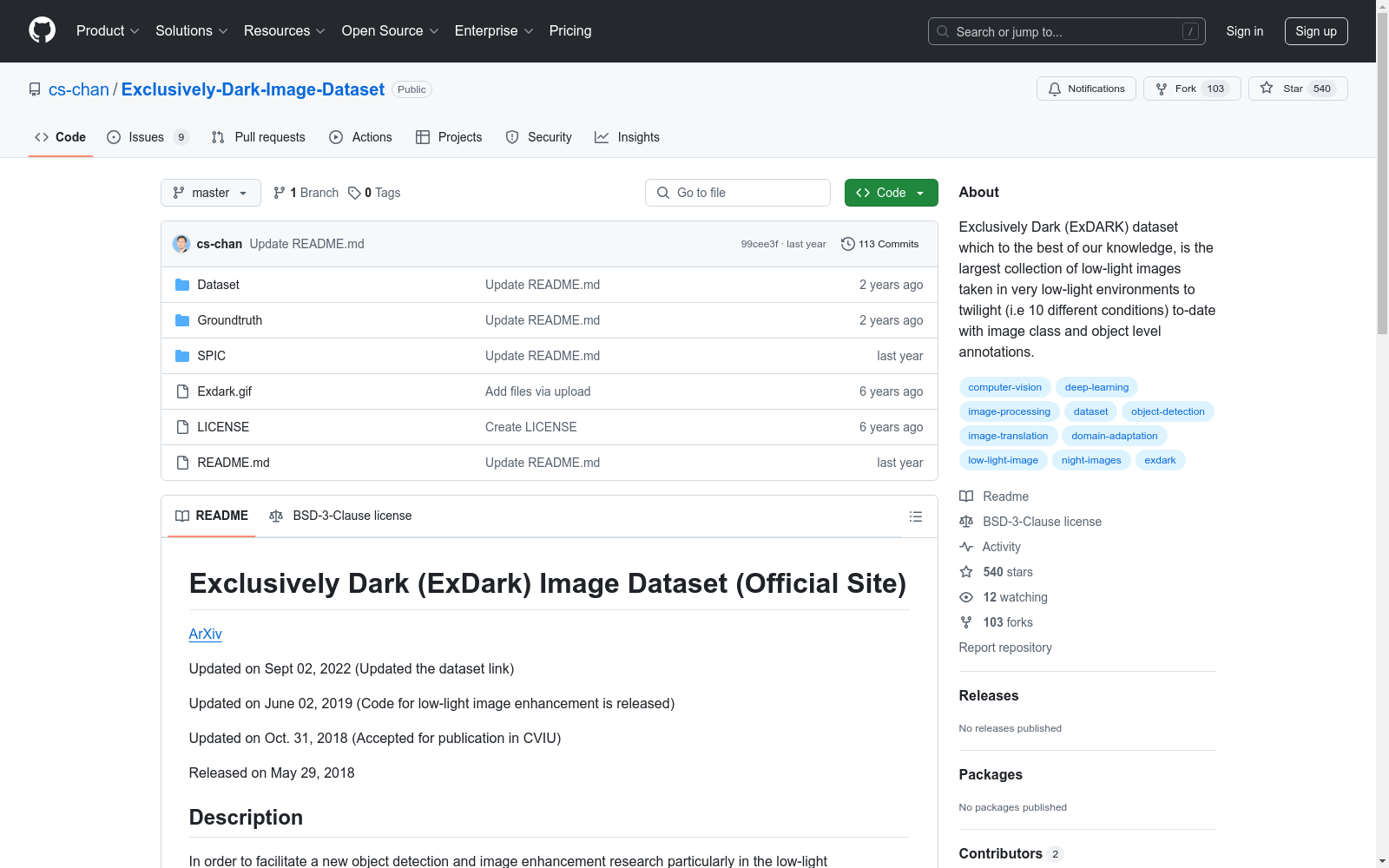Open the green Code dropdown button
This screenshot has height=868, width=1389.
click(891, 193)
